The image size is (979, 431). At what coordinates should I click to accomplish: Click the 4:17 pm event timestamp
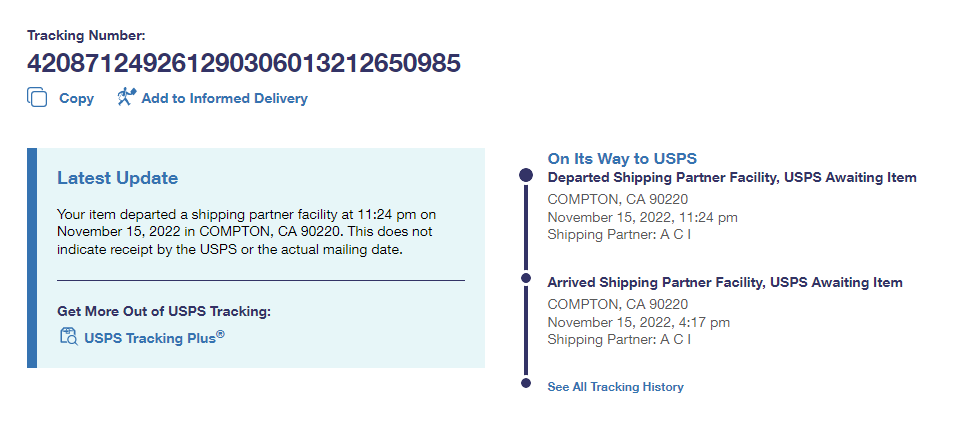638,322
